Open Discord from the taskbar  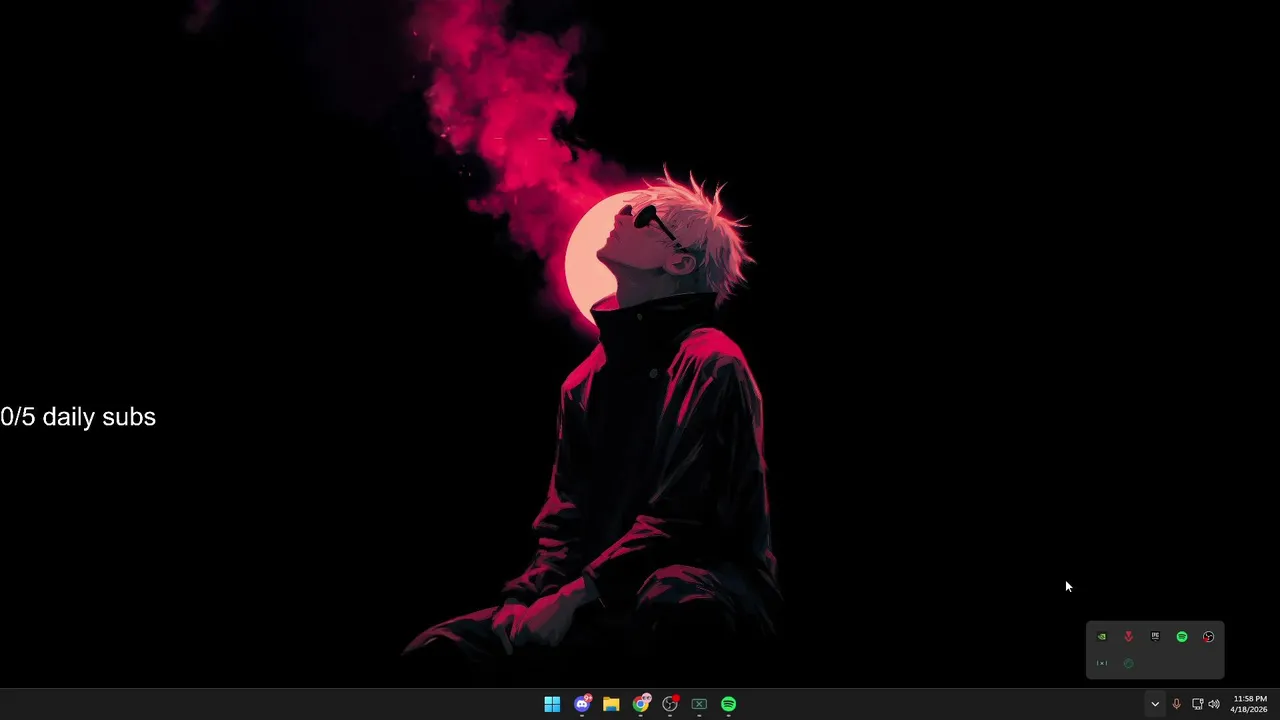pos(582,704)
